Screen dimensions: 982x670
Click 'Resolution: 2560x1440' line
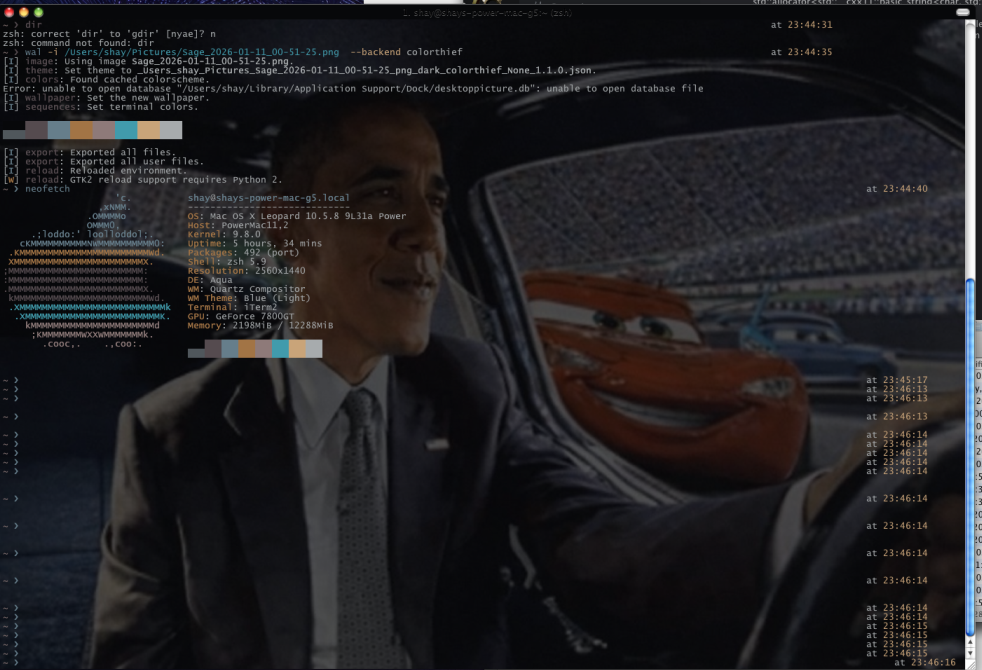click(x=247, y=271)
